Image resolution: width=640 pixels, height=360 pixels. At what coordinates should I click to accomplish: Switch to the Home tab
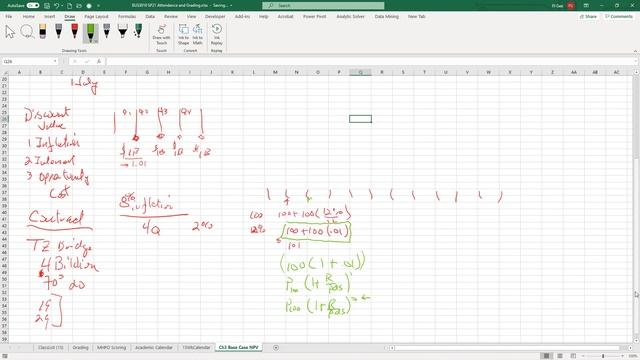(29, 16)
